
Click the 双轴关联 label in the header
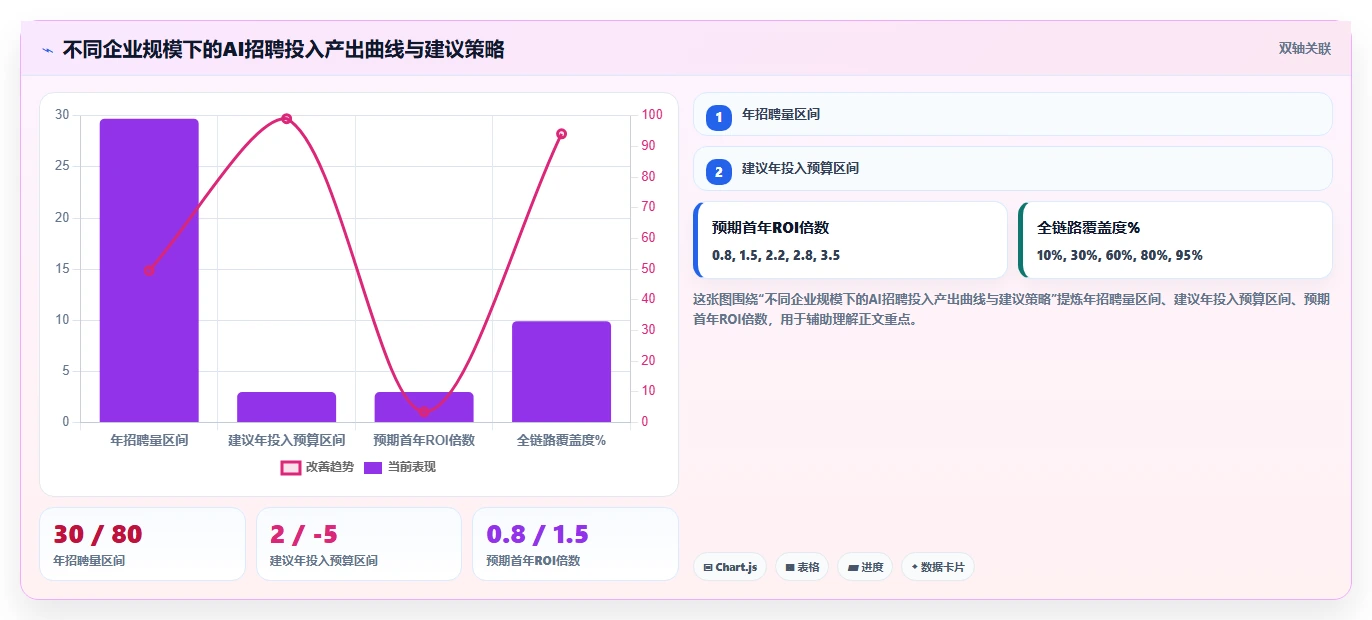click(1305, 48)
